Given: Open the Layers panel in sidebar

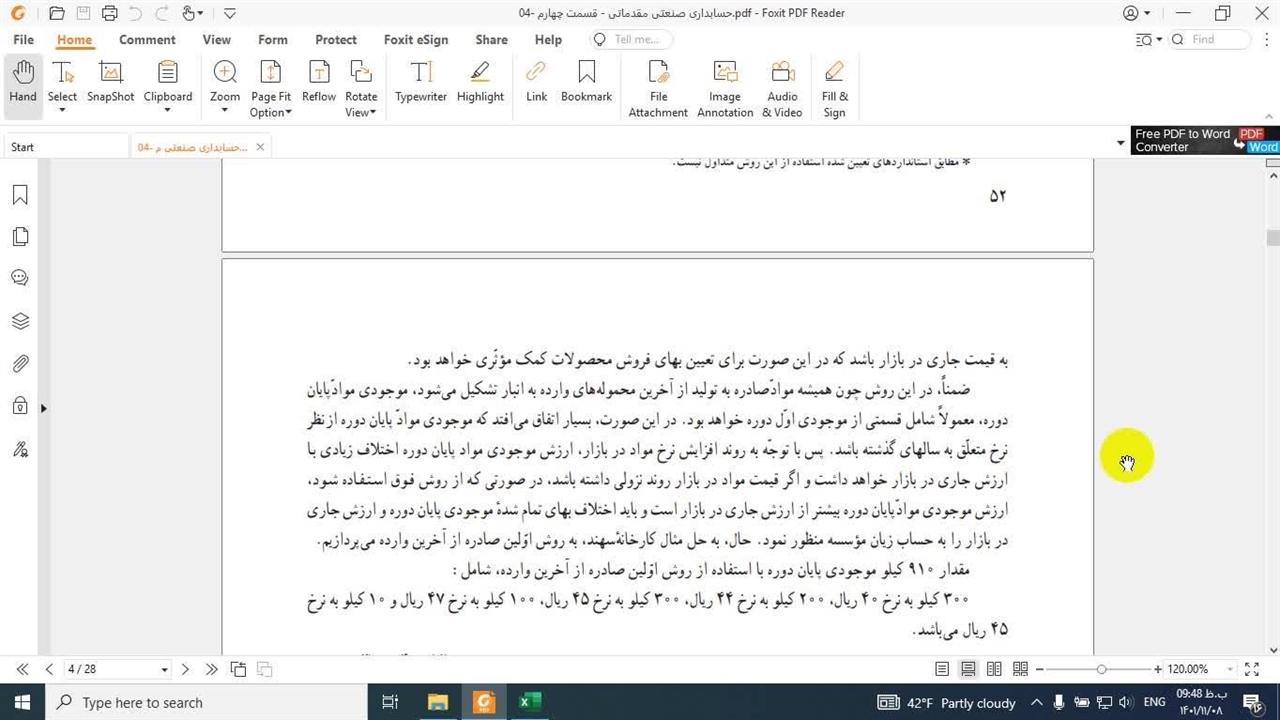Looking at the screenshot, I should point(20,321).
